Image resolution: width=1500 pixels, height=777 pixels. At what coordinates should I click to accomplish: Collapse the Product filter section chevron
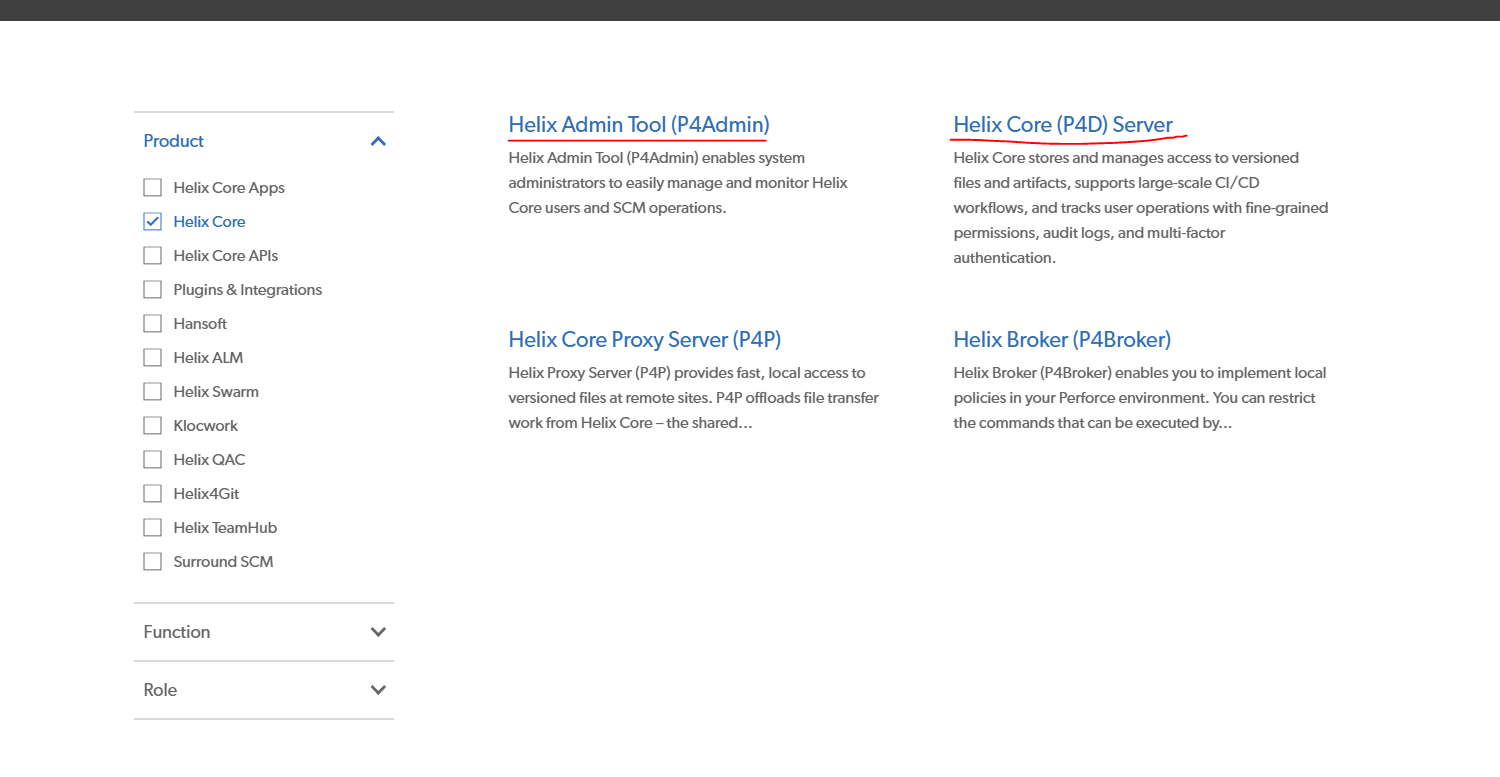(x=378, y=141)
